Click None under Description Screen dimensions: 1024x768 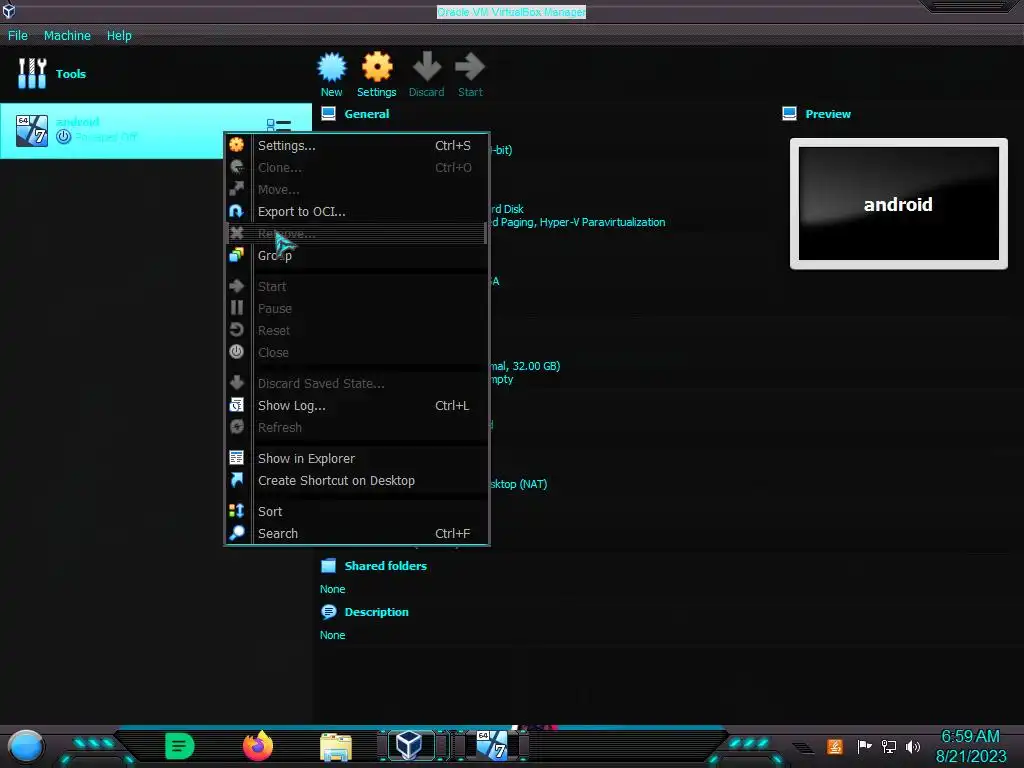point(332,635)
